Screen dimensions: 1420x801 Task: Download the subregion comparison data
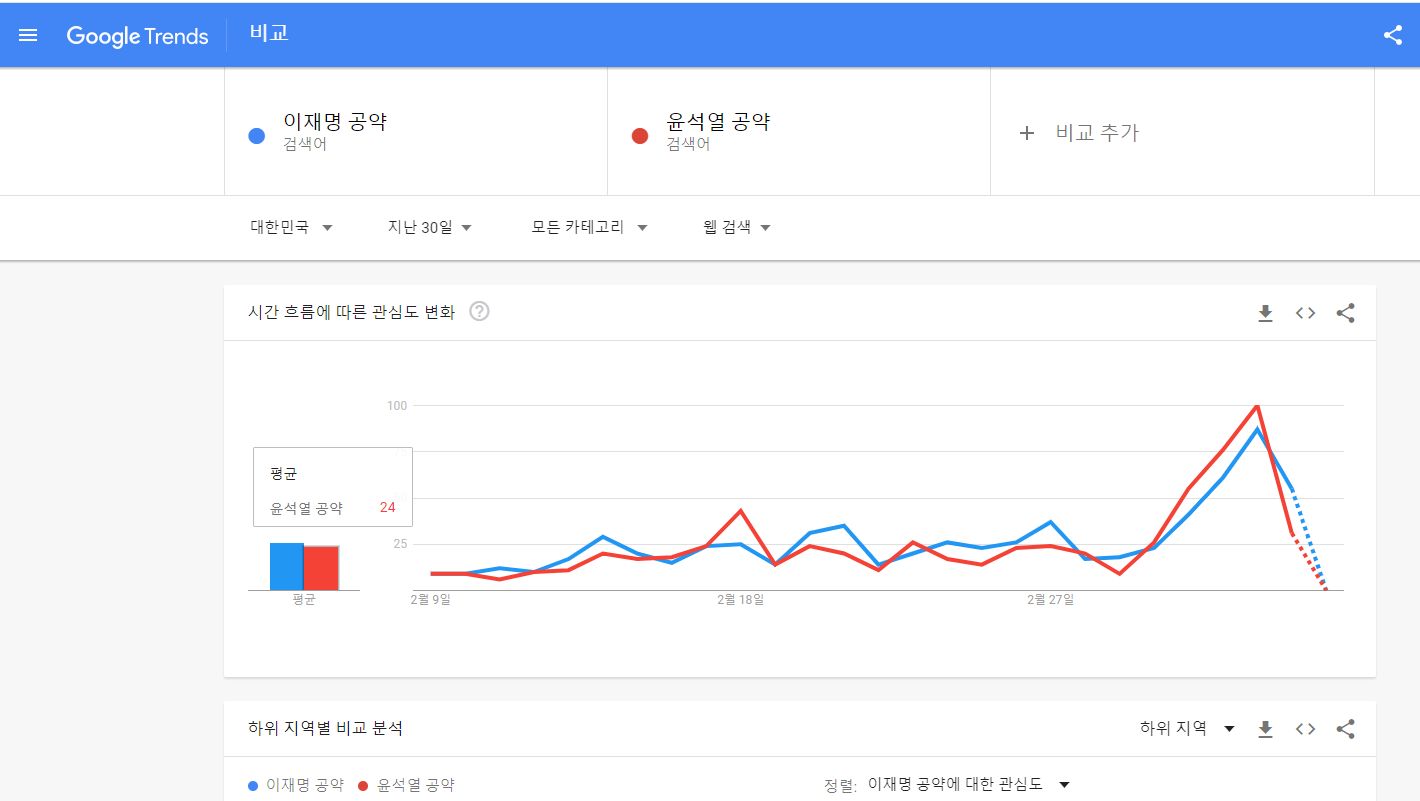tap(1265, 729)
